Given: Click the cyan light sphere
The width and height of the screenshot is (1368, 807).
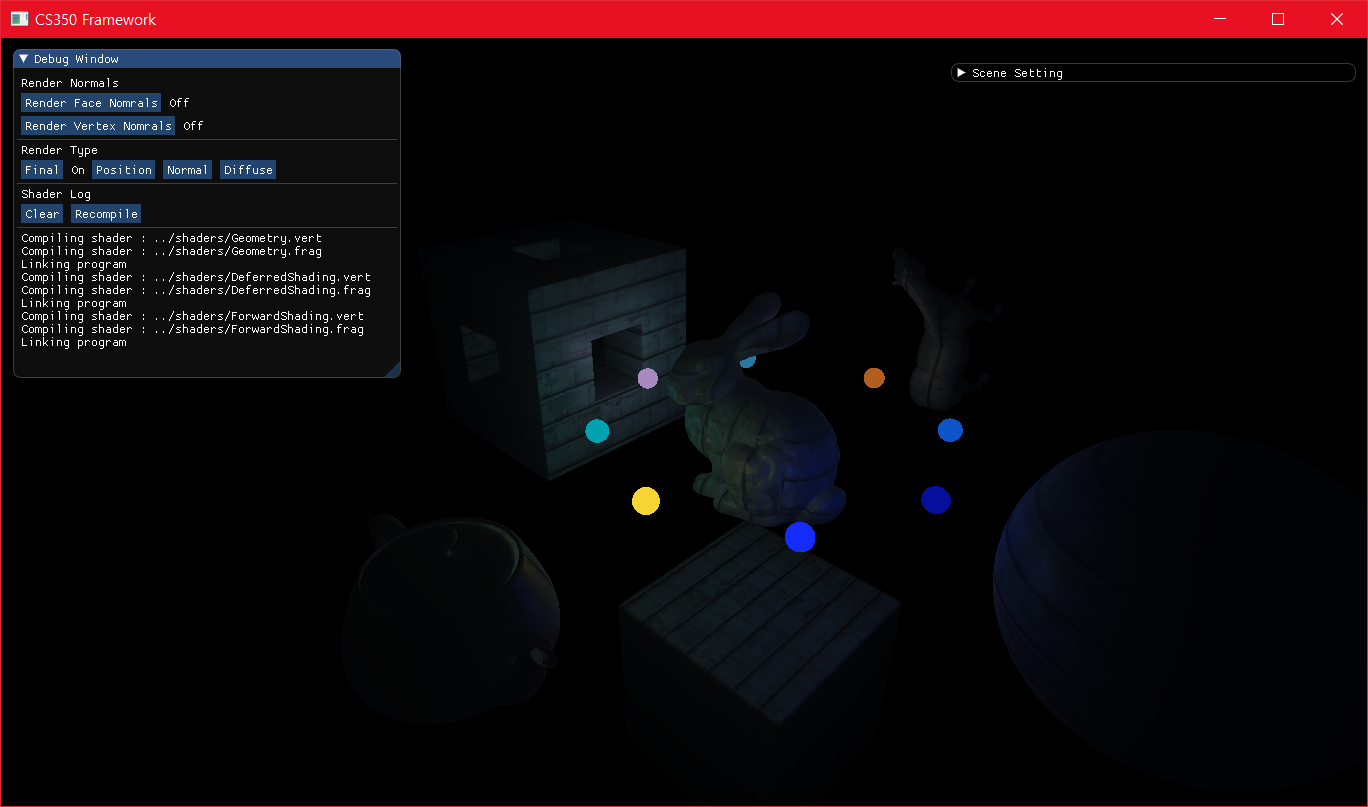Looking at the screenshot, I should click(597, 431).
